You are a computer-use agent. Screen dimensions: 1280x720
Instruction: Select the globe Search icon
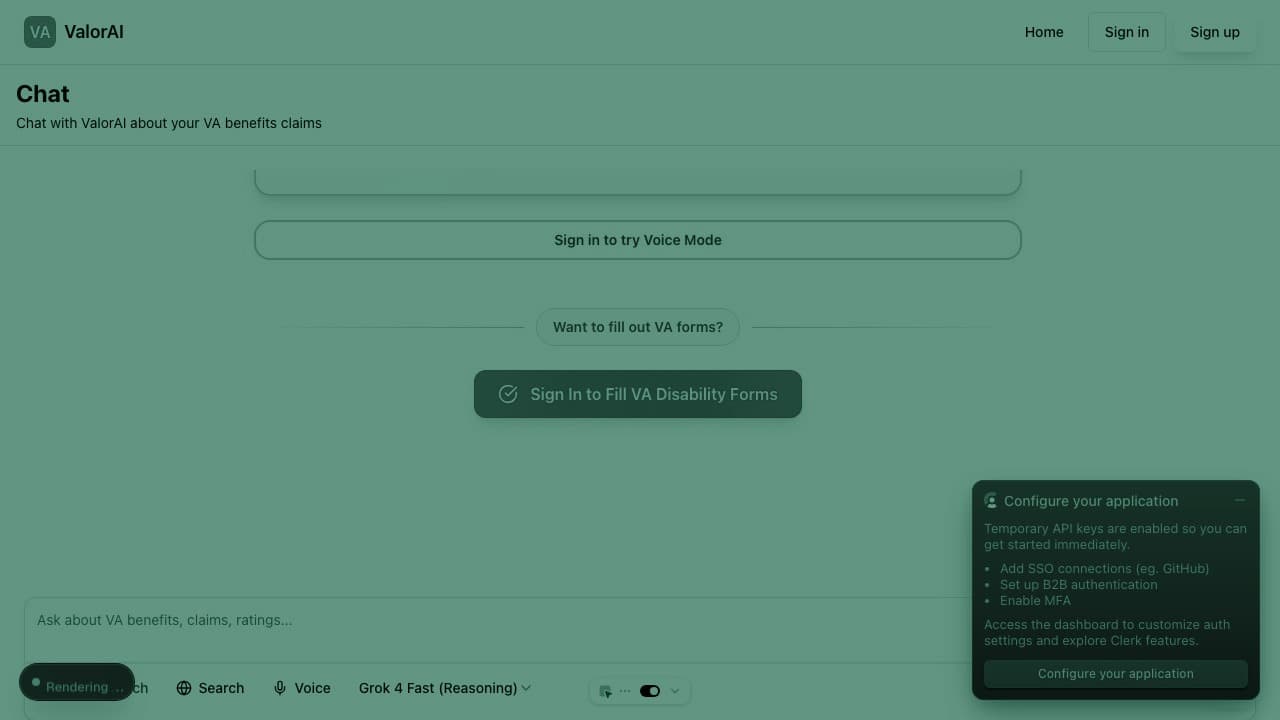tap(184, 688)
